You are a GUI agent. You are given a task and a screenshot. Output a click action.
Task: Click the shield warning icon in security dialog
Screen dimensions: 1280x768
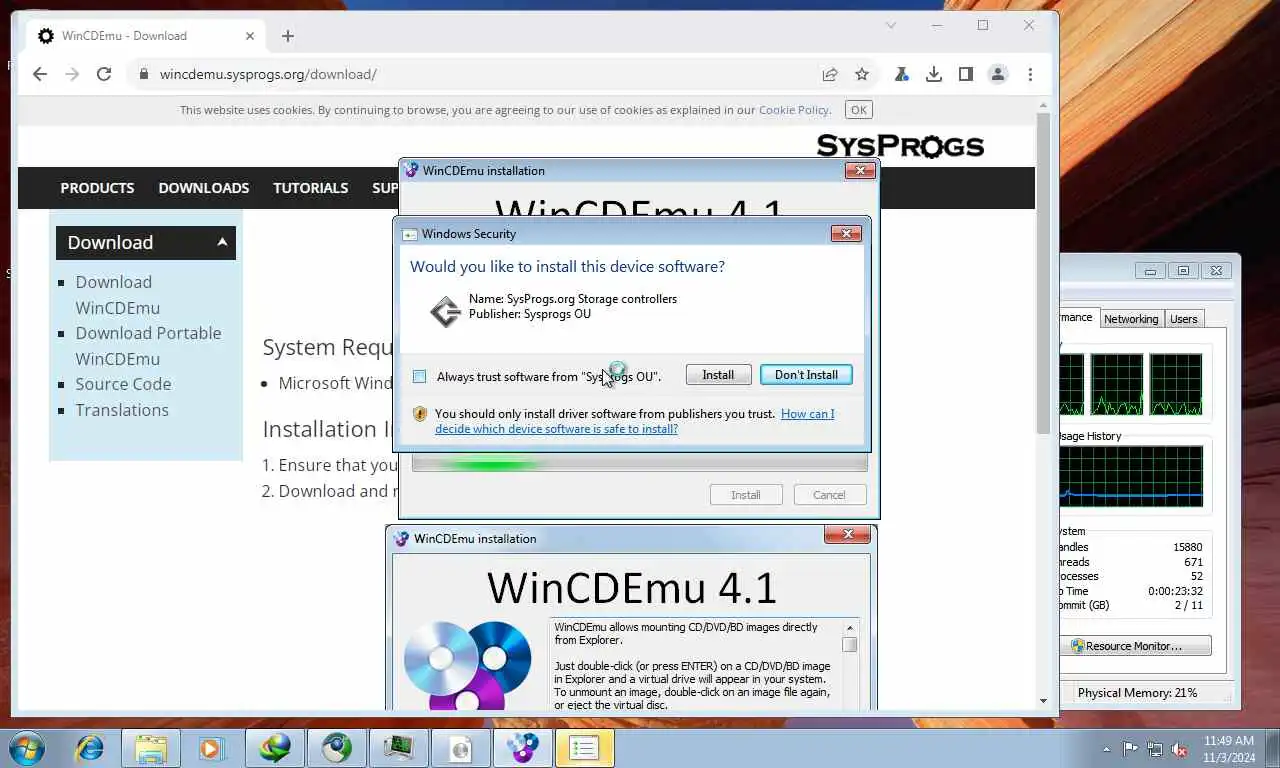[x=420, y=414]
